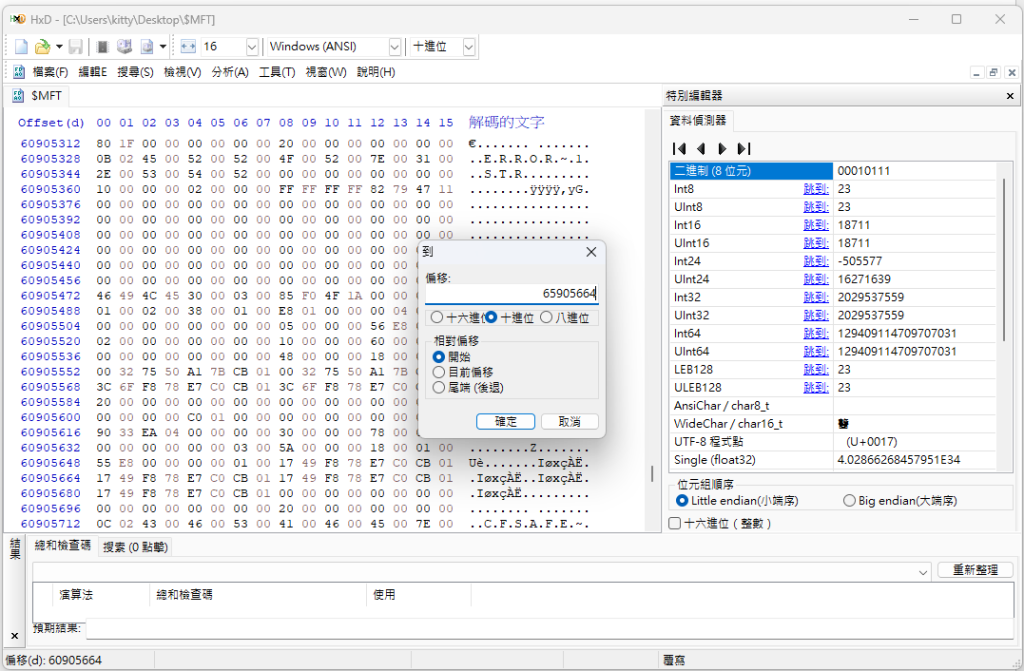Click the bytes-per-row width icon
1024x671 pixels.
pyautogui.click(x=188, y=46)
